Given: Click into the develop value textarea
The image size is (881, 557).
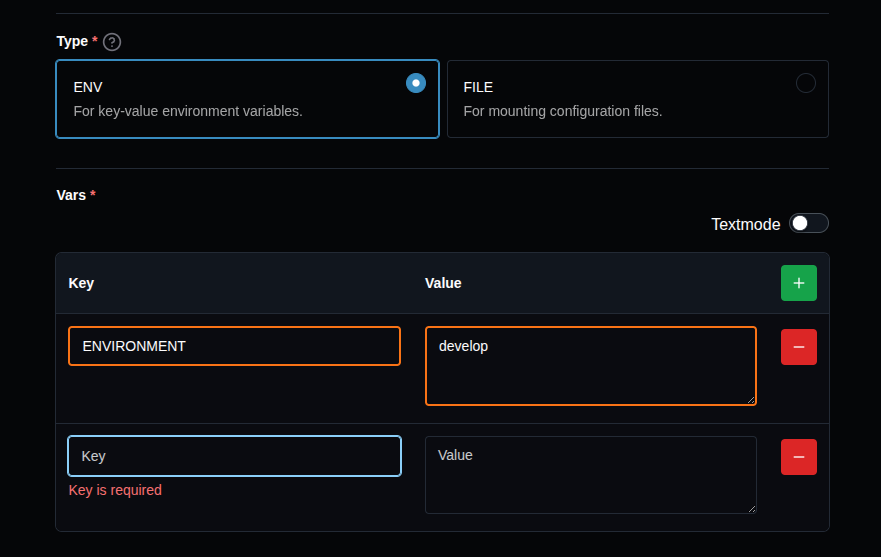Looking at the screenshot, I should [x=590, y=366].
